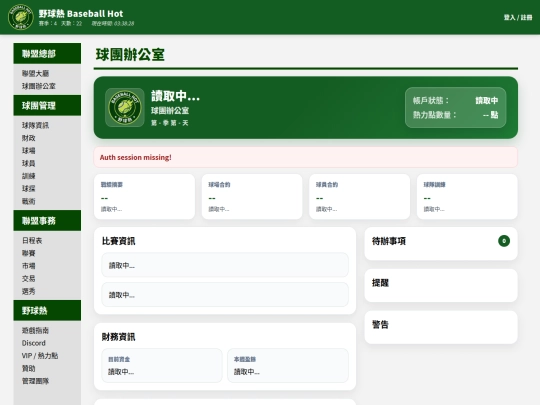Image resolution: width=540 pixels, height=405 pixels.
Task: Click the 球員合約 summary card
Action: point(360,196)
